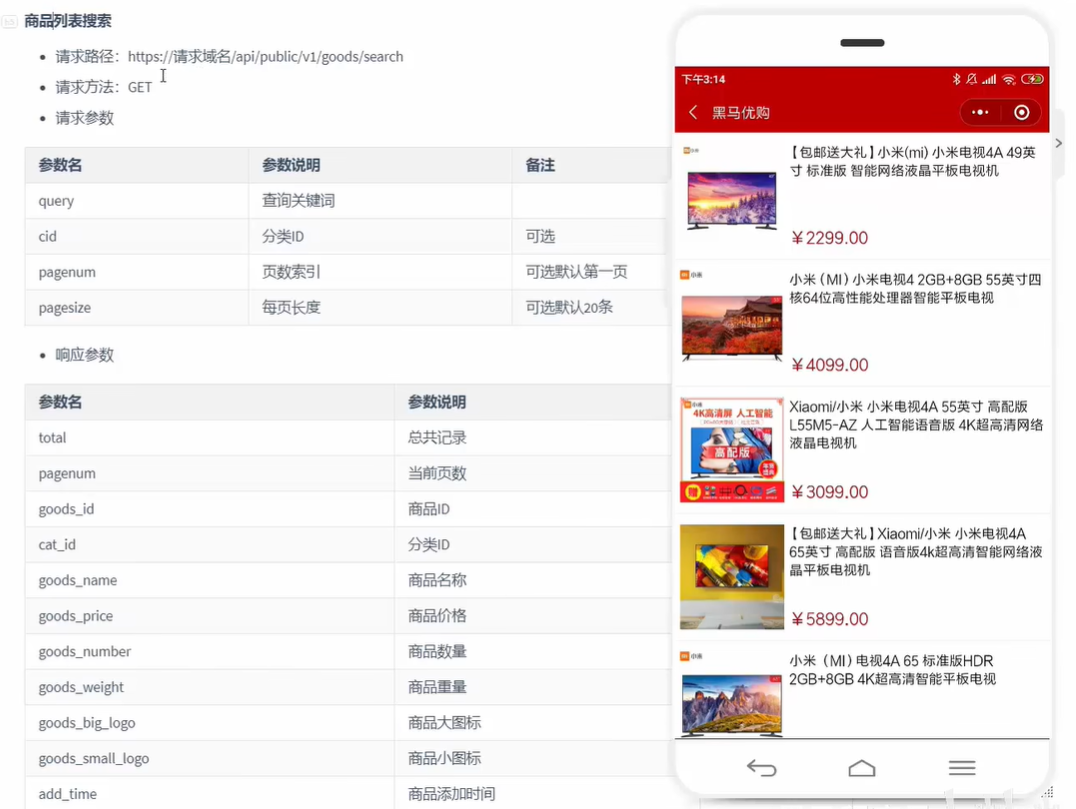This screenshot has height=809, width=1076.
Task: Click the query parameter cell
Action: pos(137,200)
